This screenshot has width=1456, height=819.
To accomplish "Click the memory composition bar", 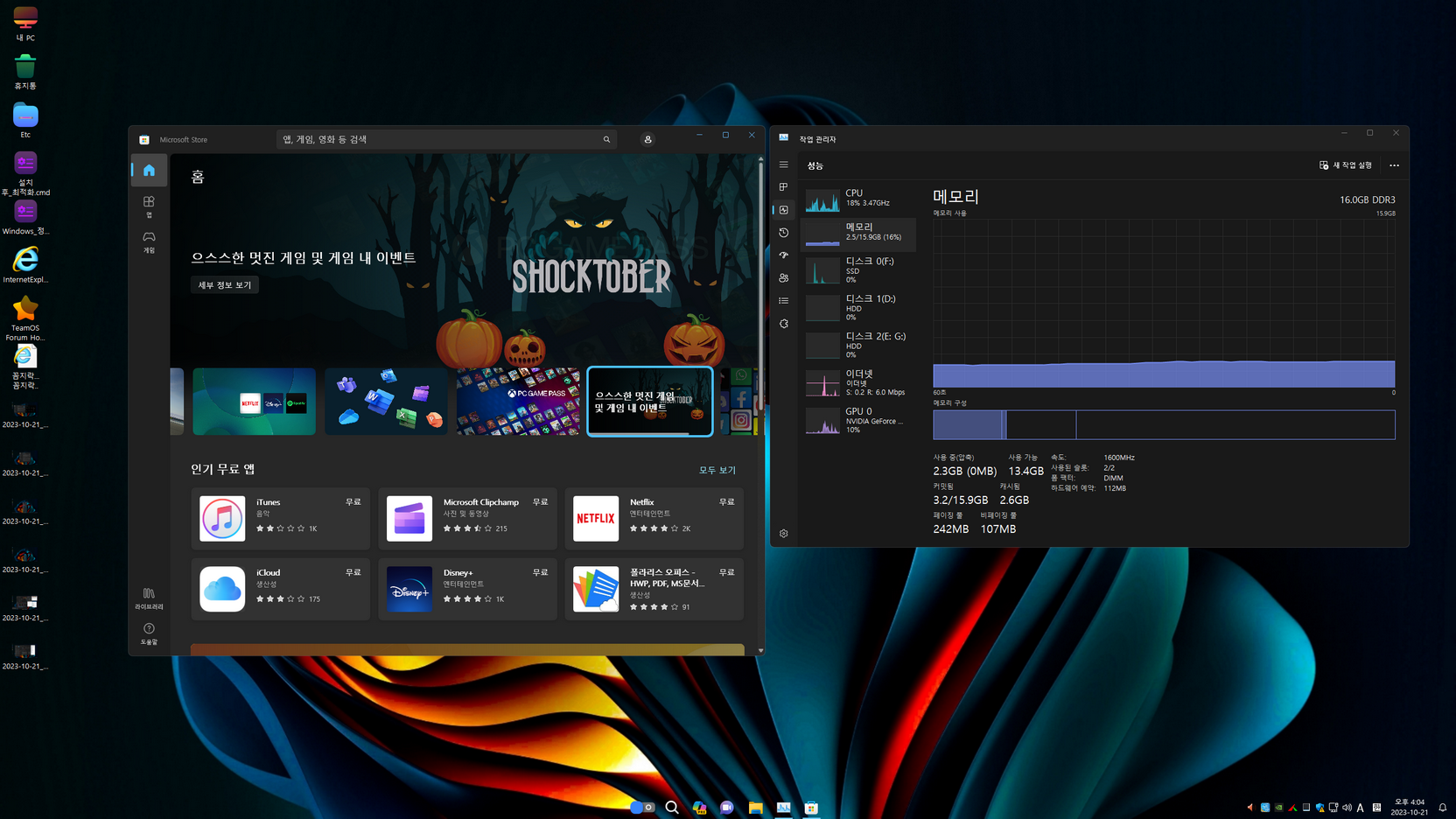I will click(1164, 425).
